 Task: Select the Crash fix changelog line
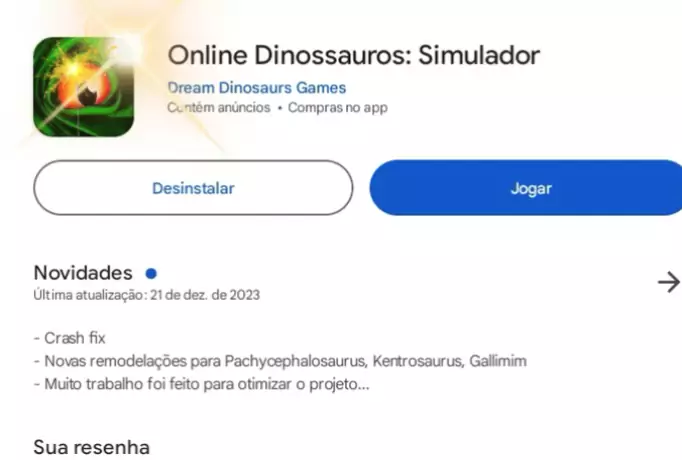click(x=70, y=338)
